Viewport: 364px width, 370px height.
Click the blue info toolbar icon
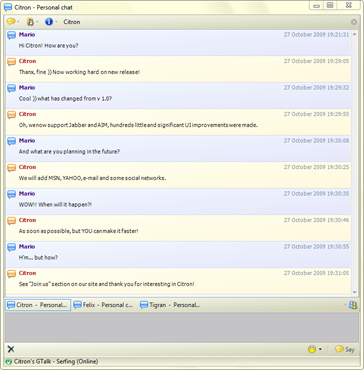click(49, 22)
